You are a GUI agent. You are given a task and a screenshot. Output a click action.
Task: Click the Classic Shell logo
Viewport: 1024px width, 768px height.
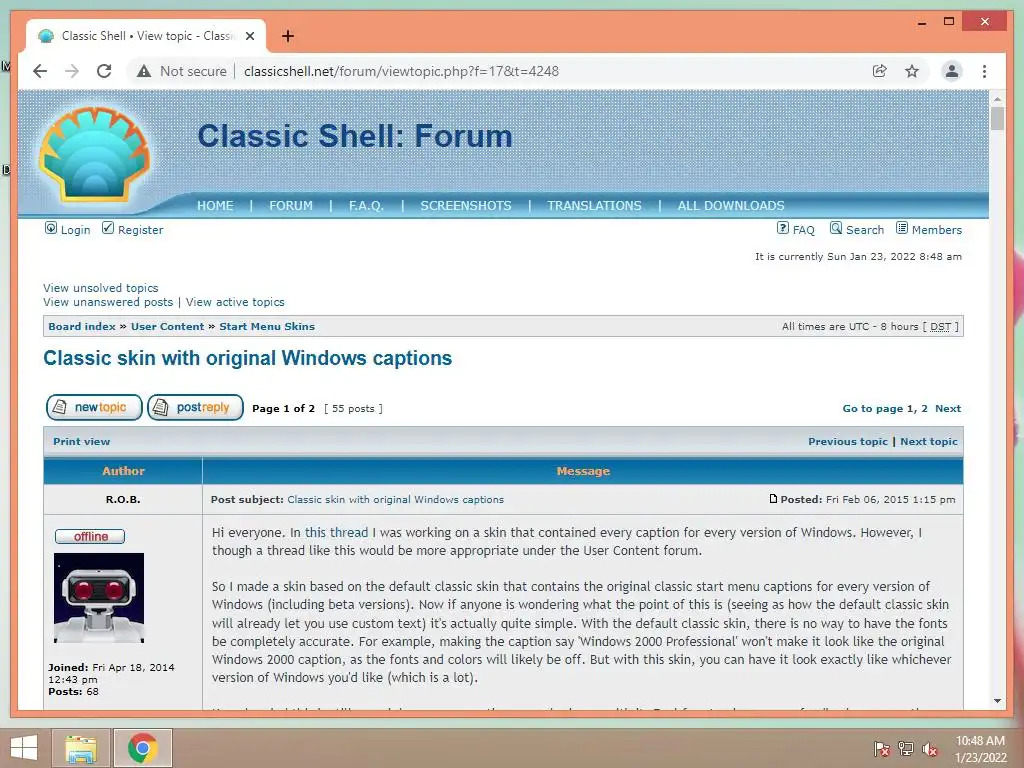pyautogui.click(x=95, y=155)
